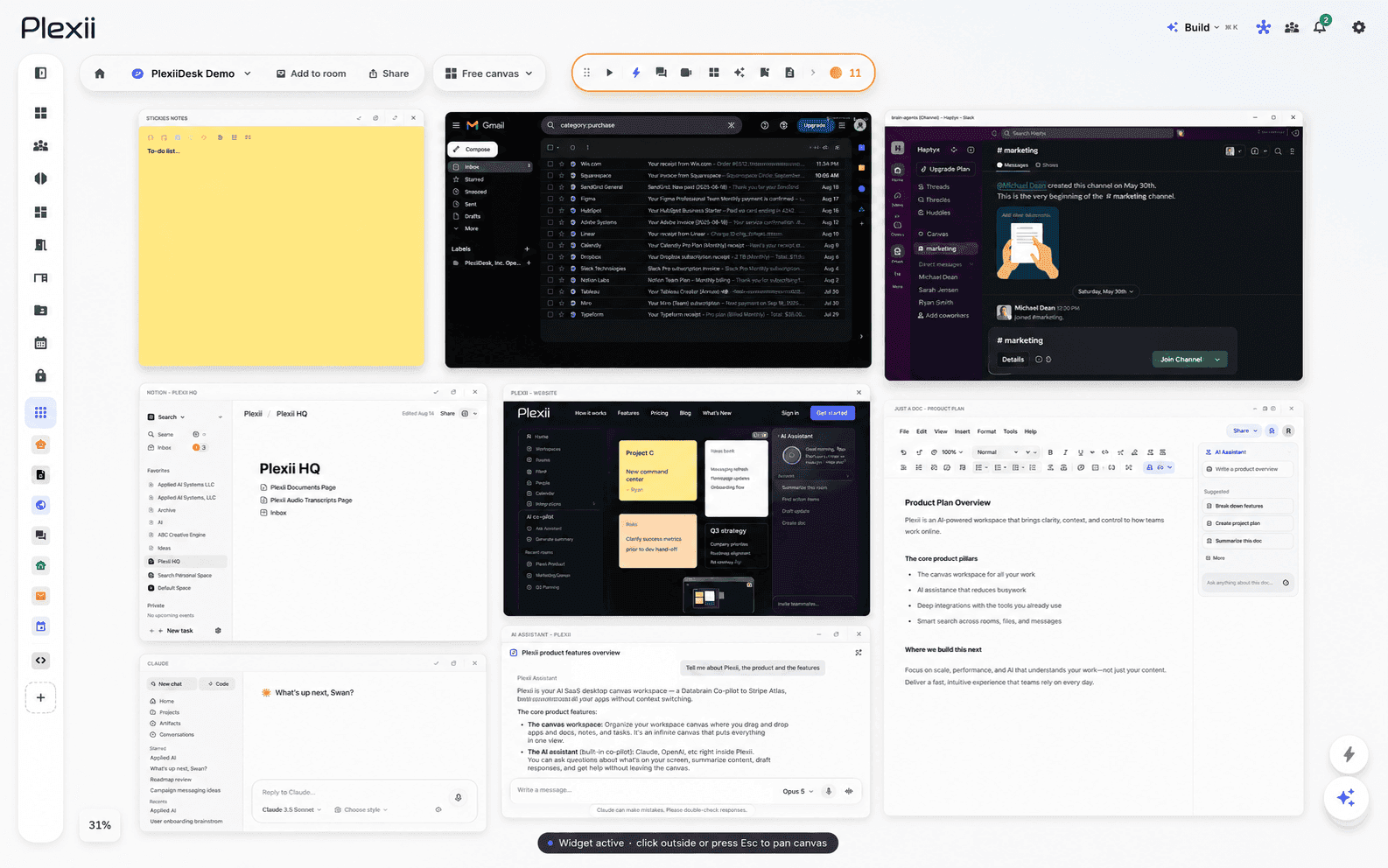The image size is (1388, 868).
Task: Click the blue asterisk icon in the top bar
Action: pos(1264,27)
